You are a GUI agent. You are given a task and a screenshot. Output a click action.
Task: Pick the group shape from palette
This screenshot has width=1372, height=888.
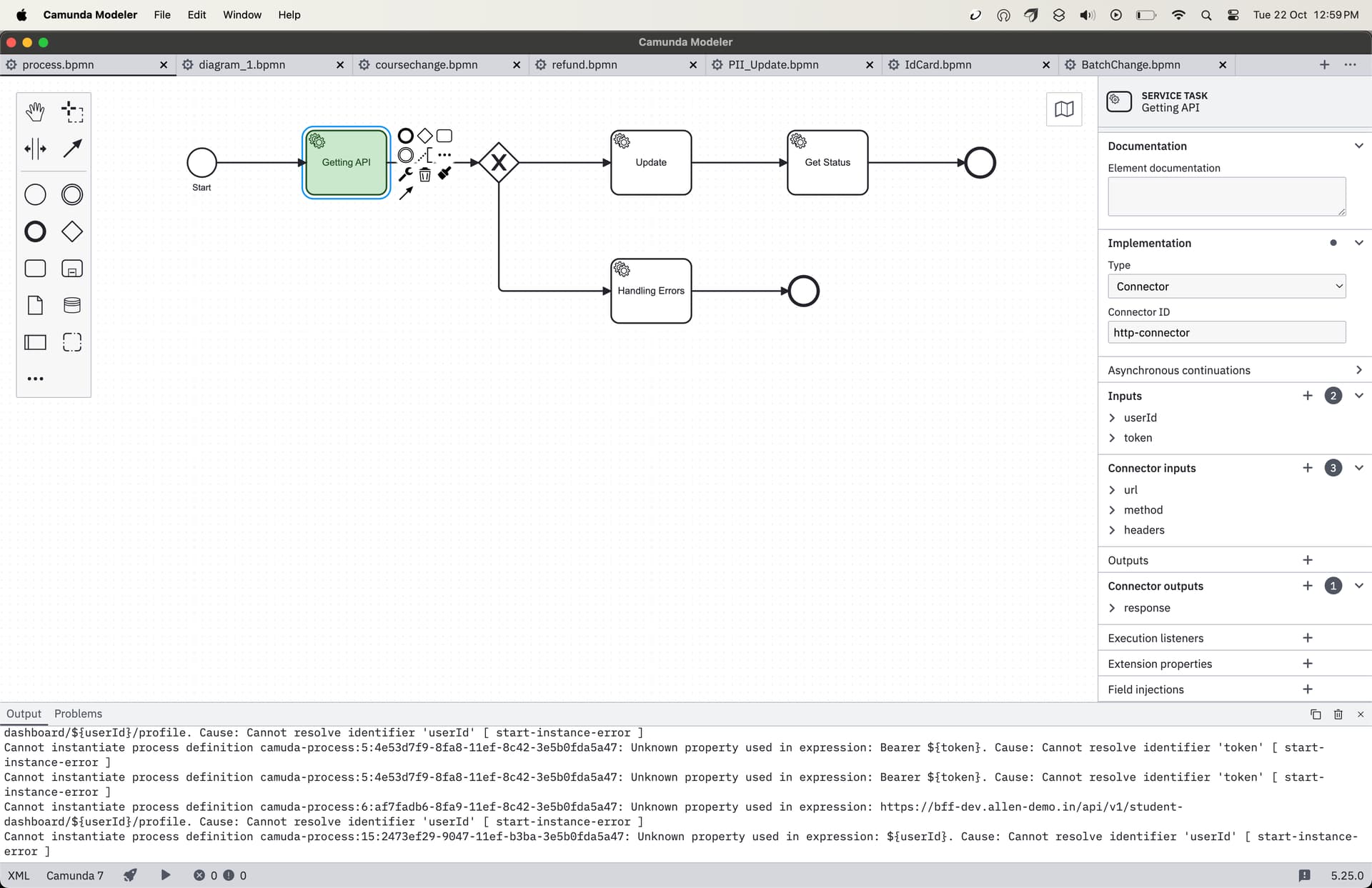72,342
